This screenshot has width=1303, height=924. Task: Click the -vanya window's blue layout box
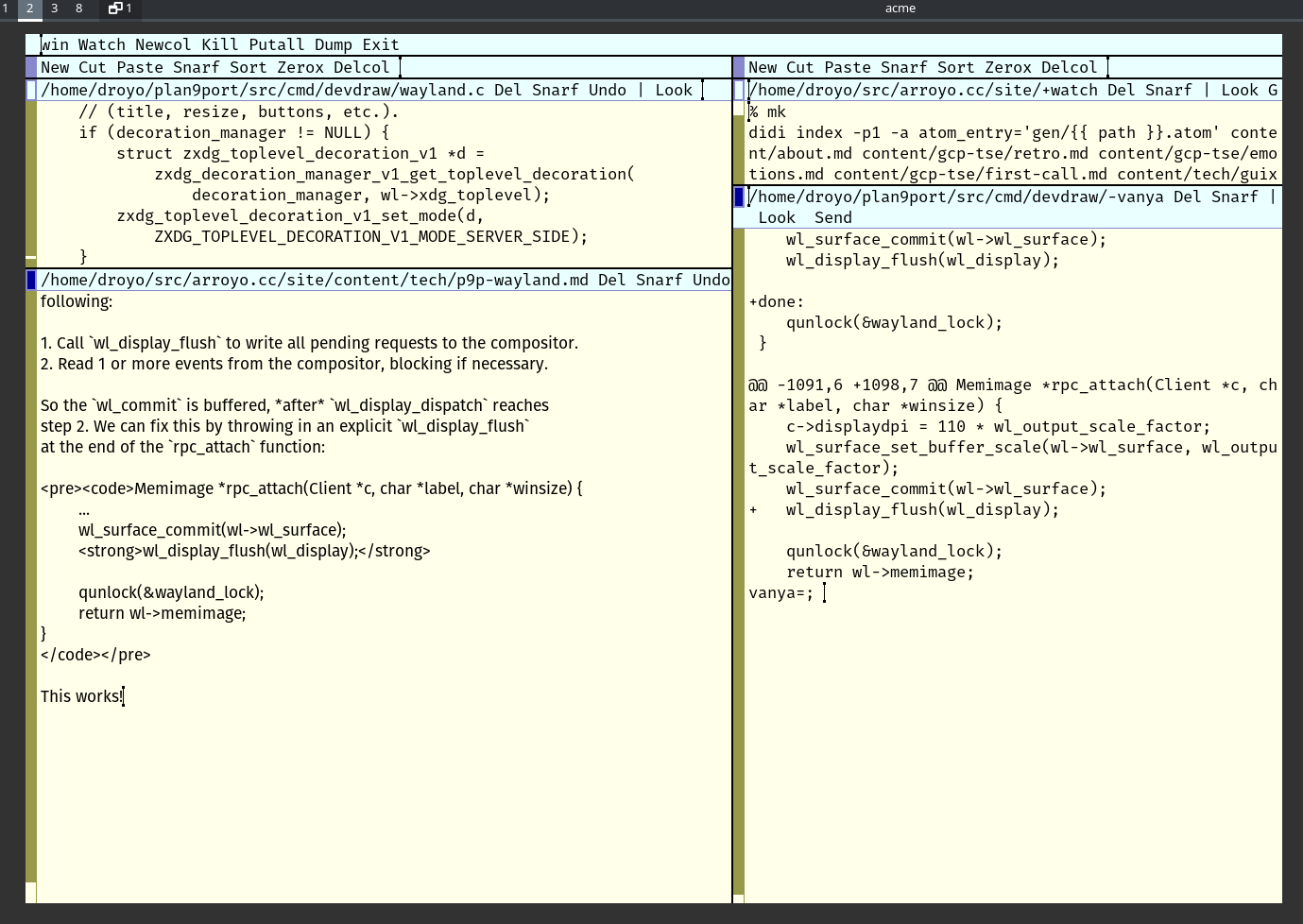point(739,197)
